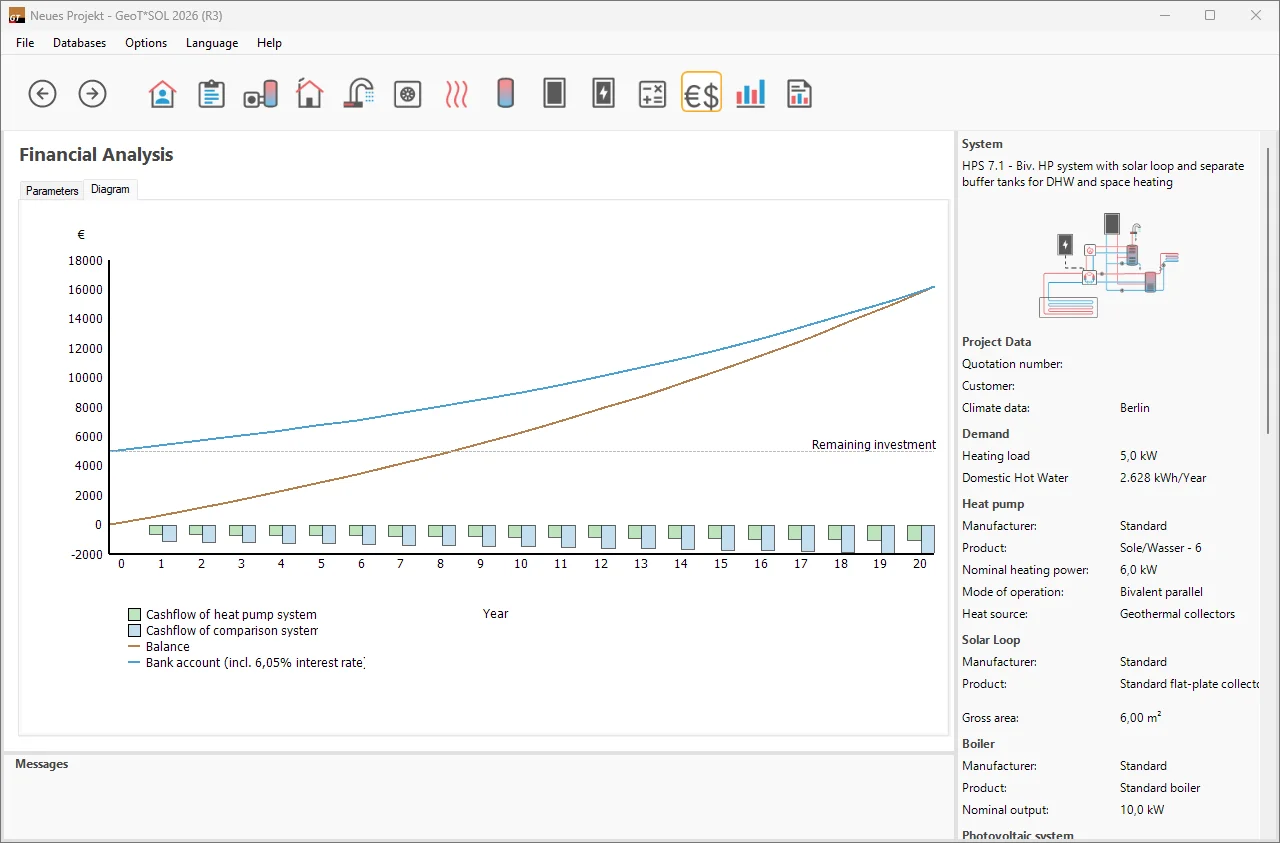Open the domestic hot water tap icon
Viewport: 1280px width, 843px height.
(359, 94)
